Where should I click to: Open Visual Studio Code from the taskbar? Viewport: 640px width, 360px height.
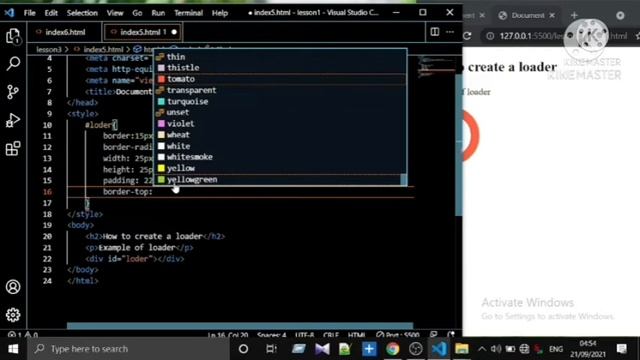point(439,349)
